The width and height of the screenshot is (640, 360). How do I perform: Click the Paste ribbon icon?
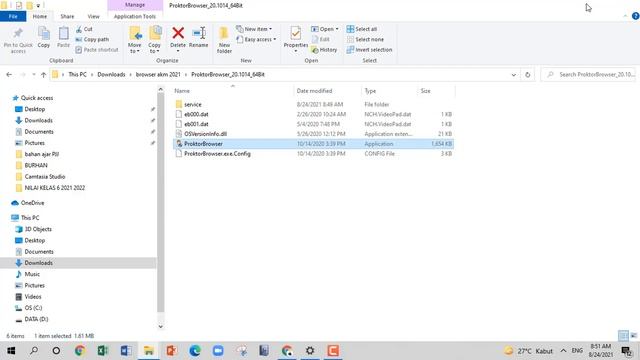click(63, 38)
